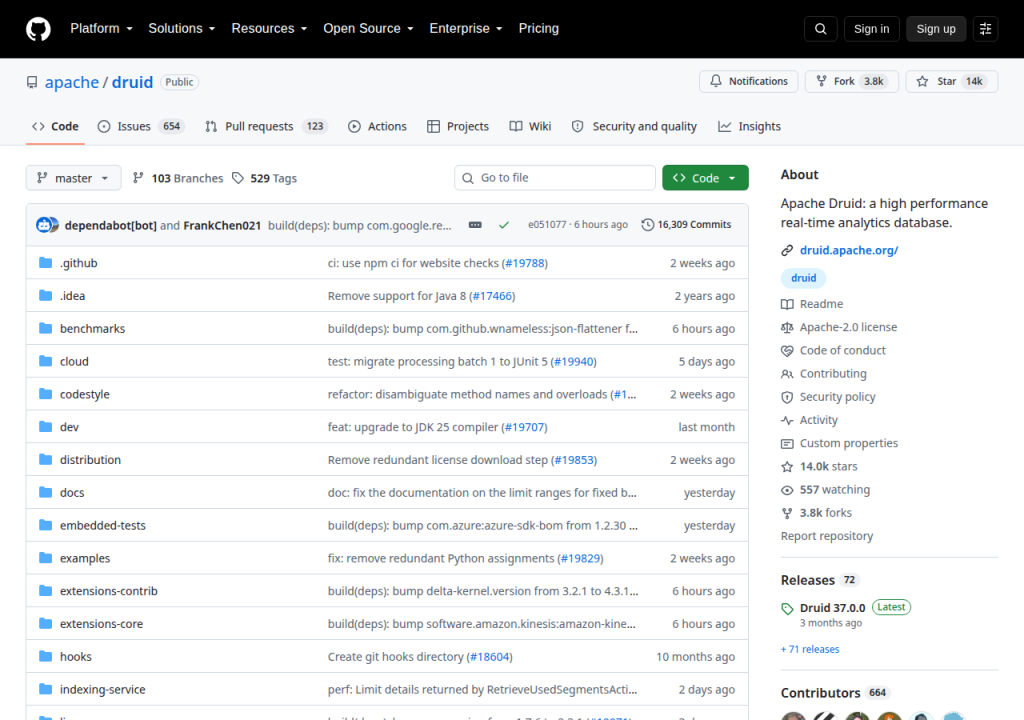Open appearance settings icon in header
The width and height of the screenshot is (1024, 720).
[985, 29]
